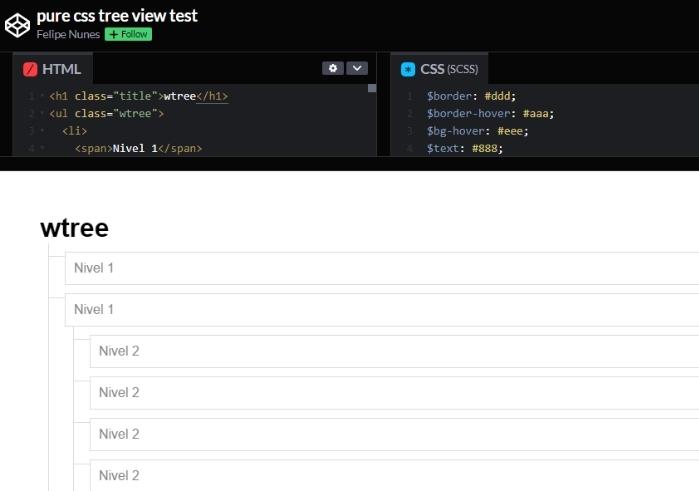Select the fourth 'Nivel 2' tree item
Screen dimensions: 699x491
pyautogui.click(x=395, y=475)
